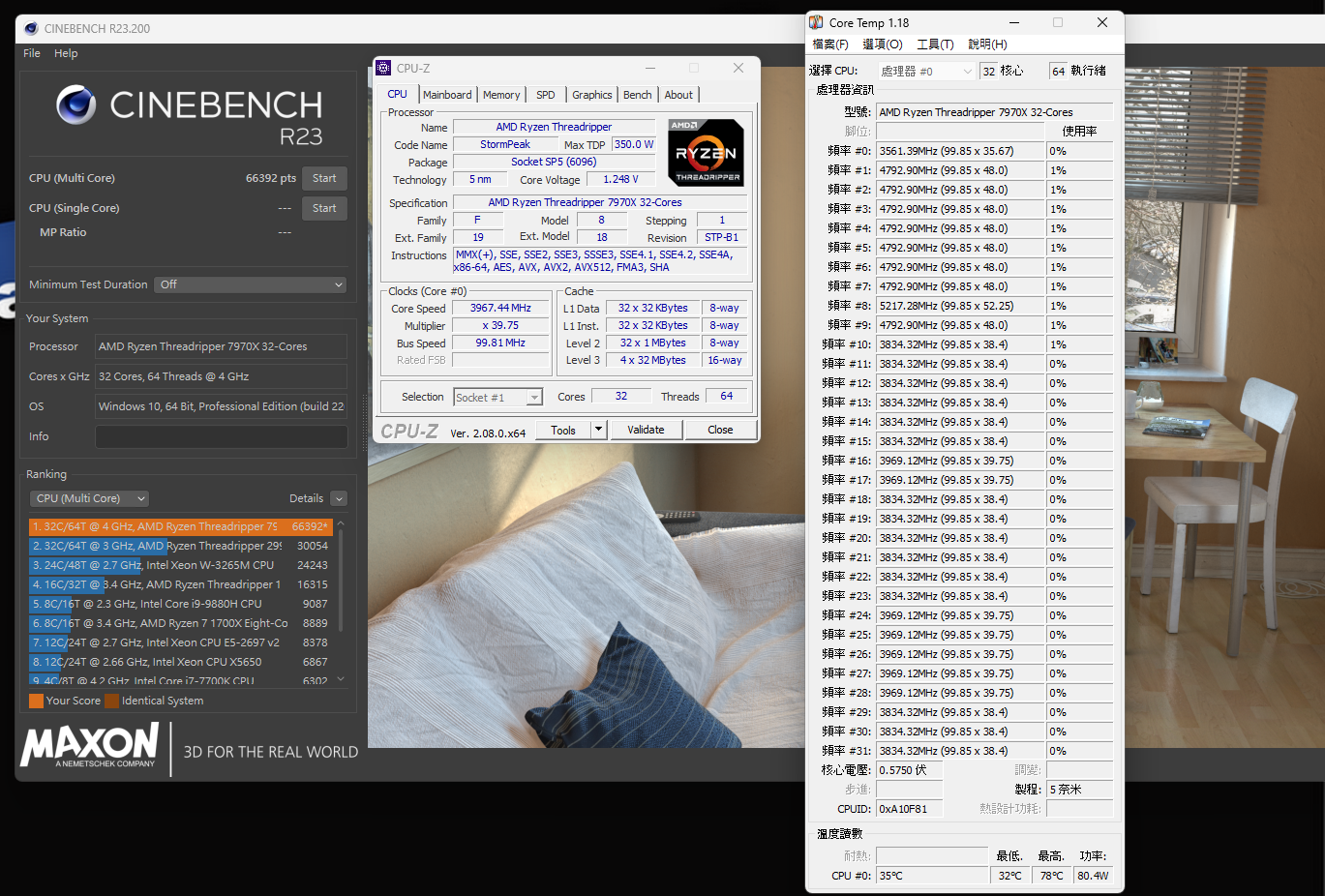Switch to CPU-Z About tab
The image size is (1325, 896).
[678, 95]
